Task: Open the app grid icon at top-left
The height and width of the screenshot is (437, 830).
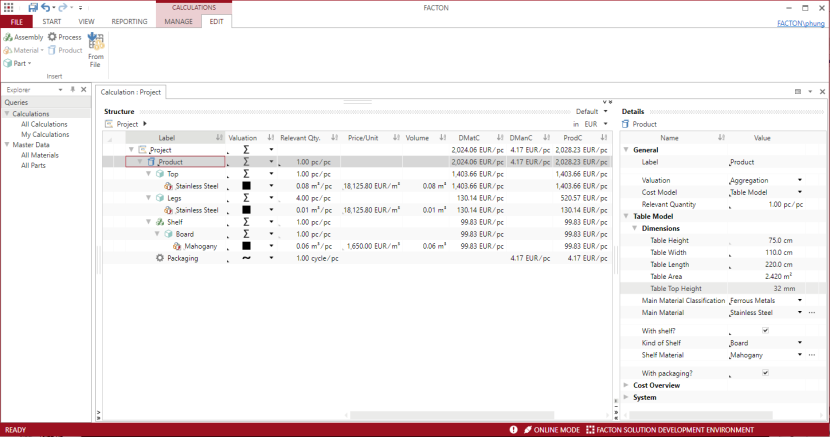Action: pos(9,7)
